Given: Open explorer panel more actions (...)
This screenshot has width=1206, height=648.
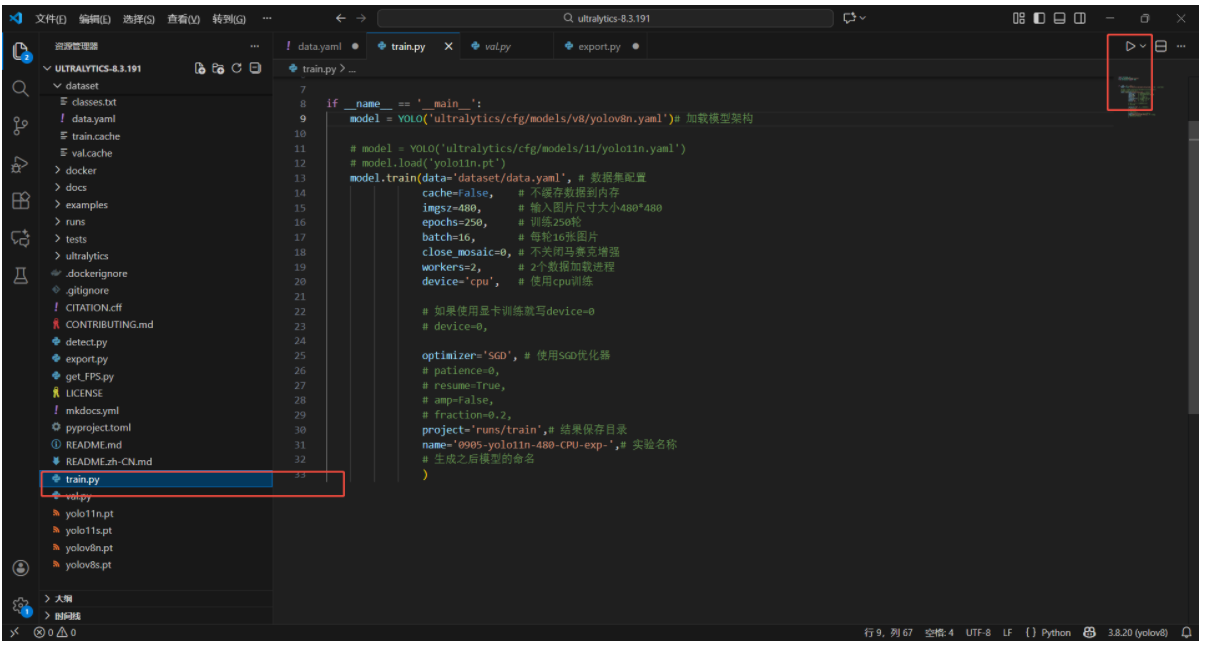Looking at the screenshot, I should (255, 46).
